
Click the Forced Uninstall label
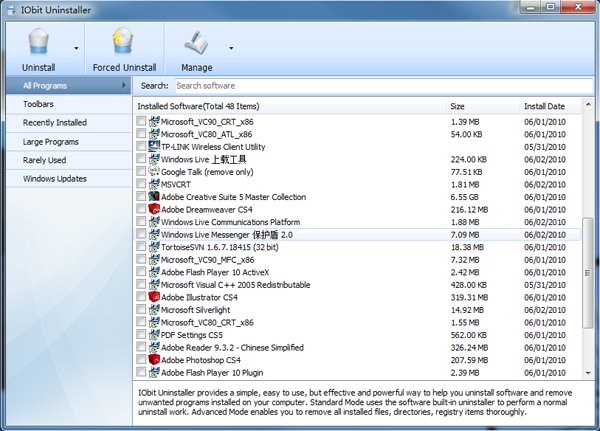(124, 68)
